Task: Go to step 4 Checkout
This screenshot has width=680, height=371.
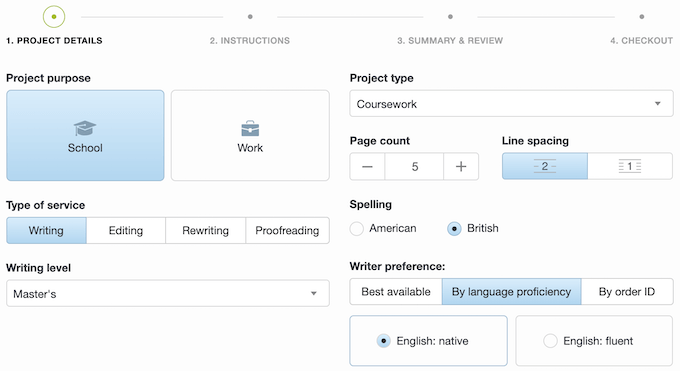Action: coord(641,41)
